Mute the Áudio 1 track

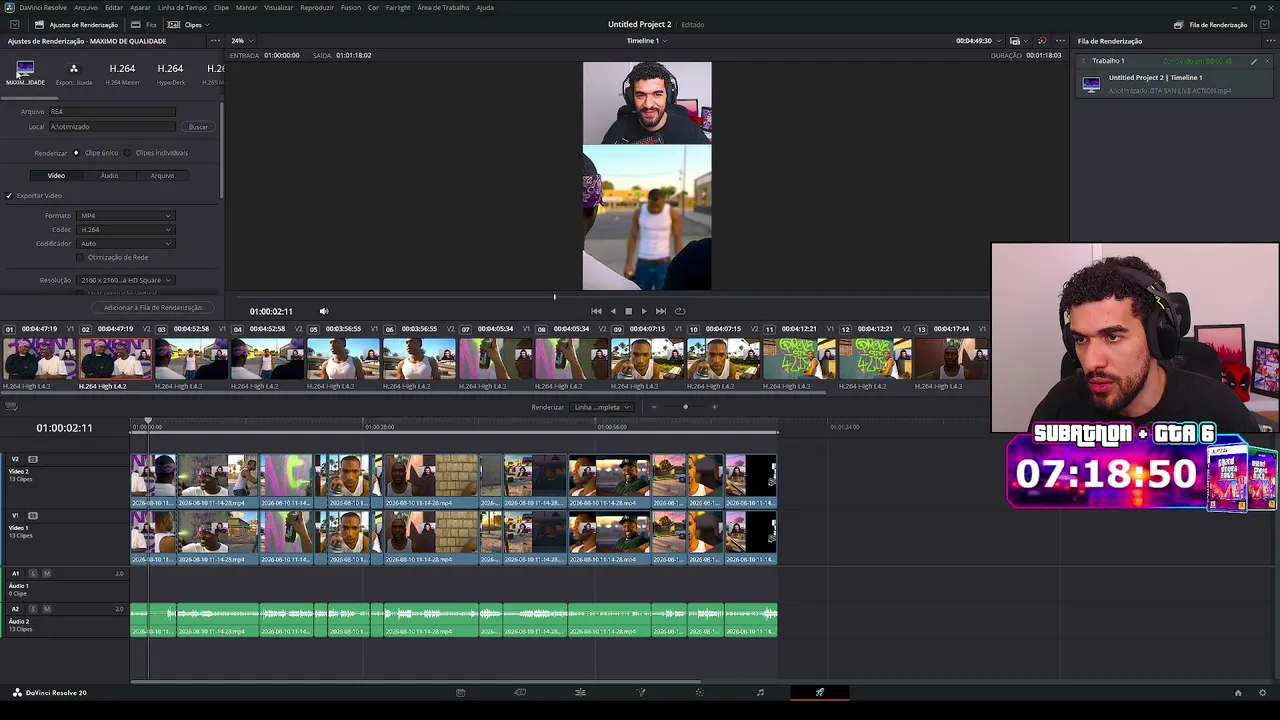point(47,574)
